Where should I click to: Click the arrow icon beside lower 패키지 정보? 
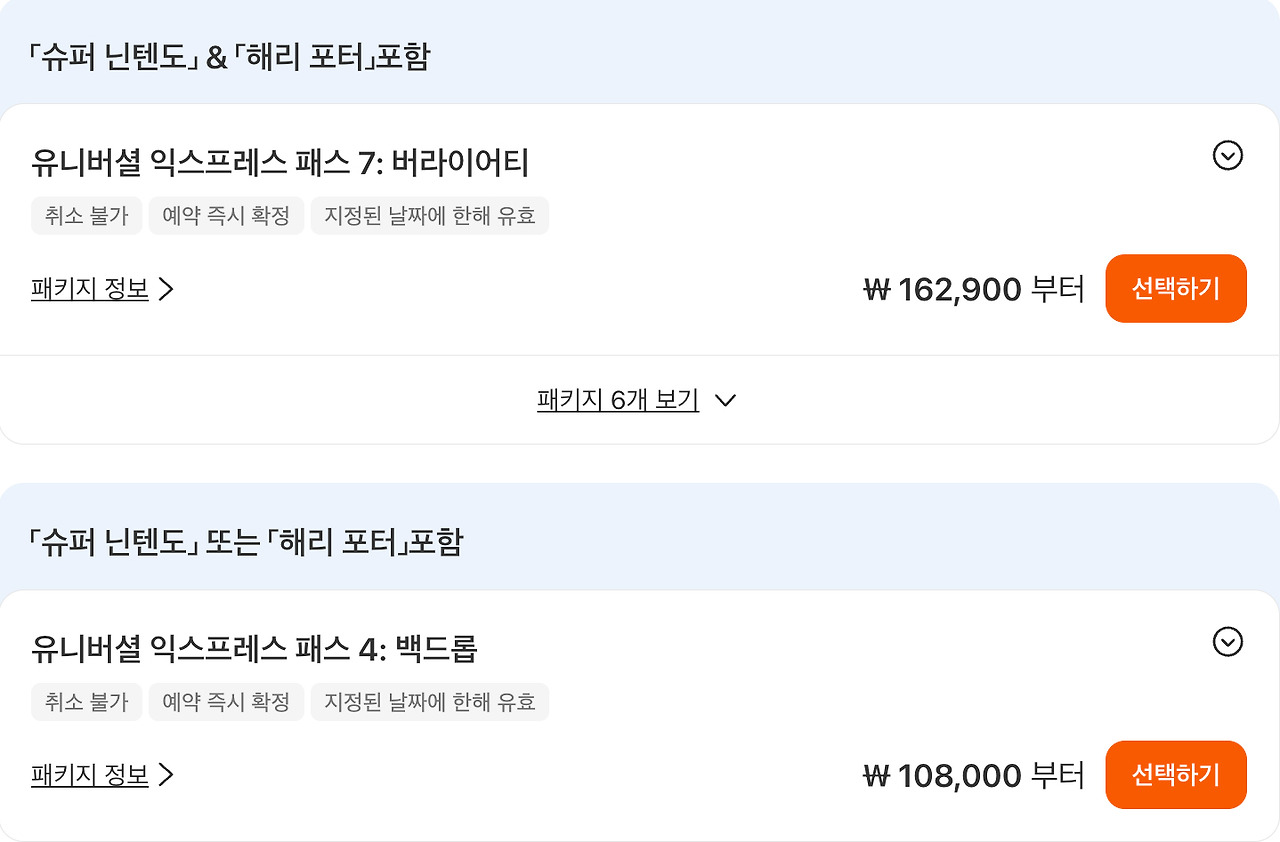point(166,775)
